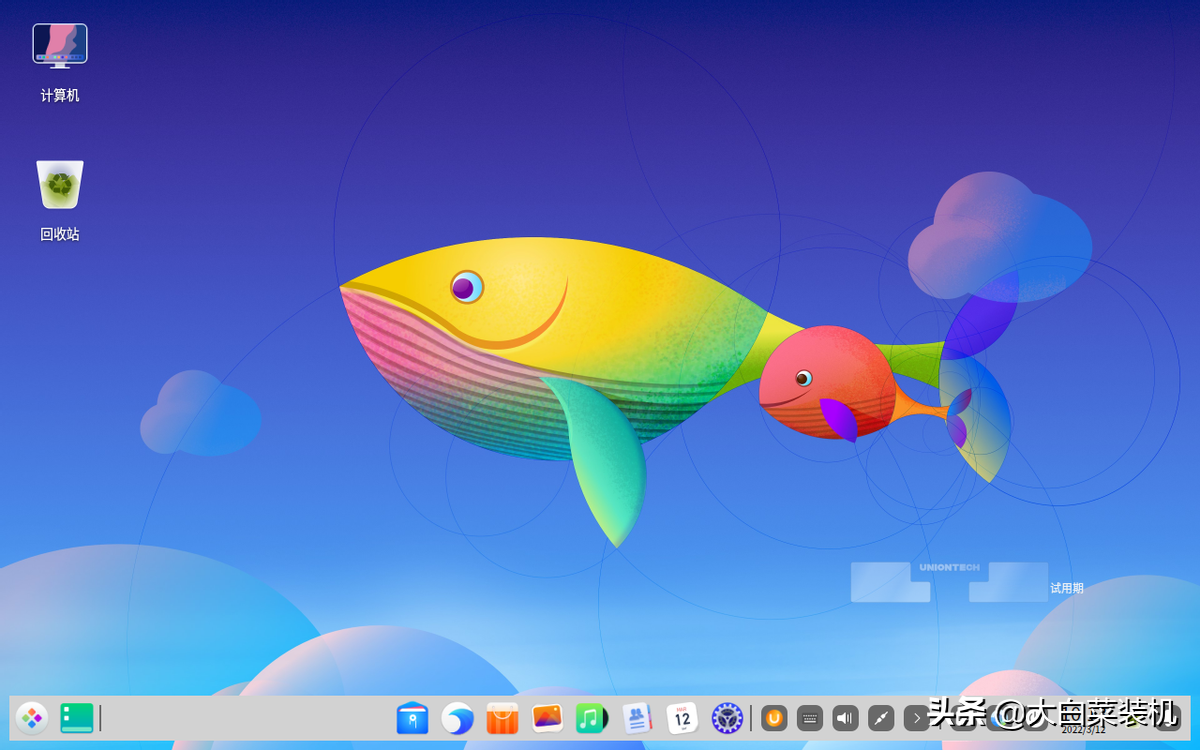This screenshot has width=1200, height=750.
Task: Open the onscreen keyboard tray icon
Action: click(x=810, y=717)
